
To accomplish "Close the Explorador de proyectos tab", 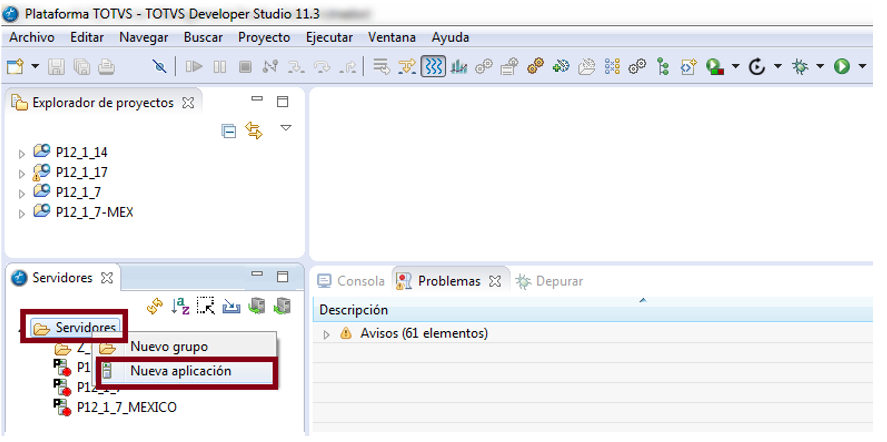I will click(188, 103).
